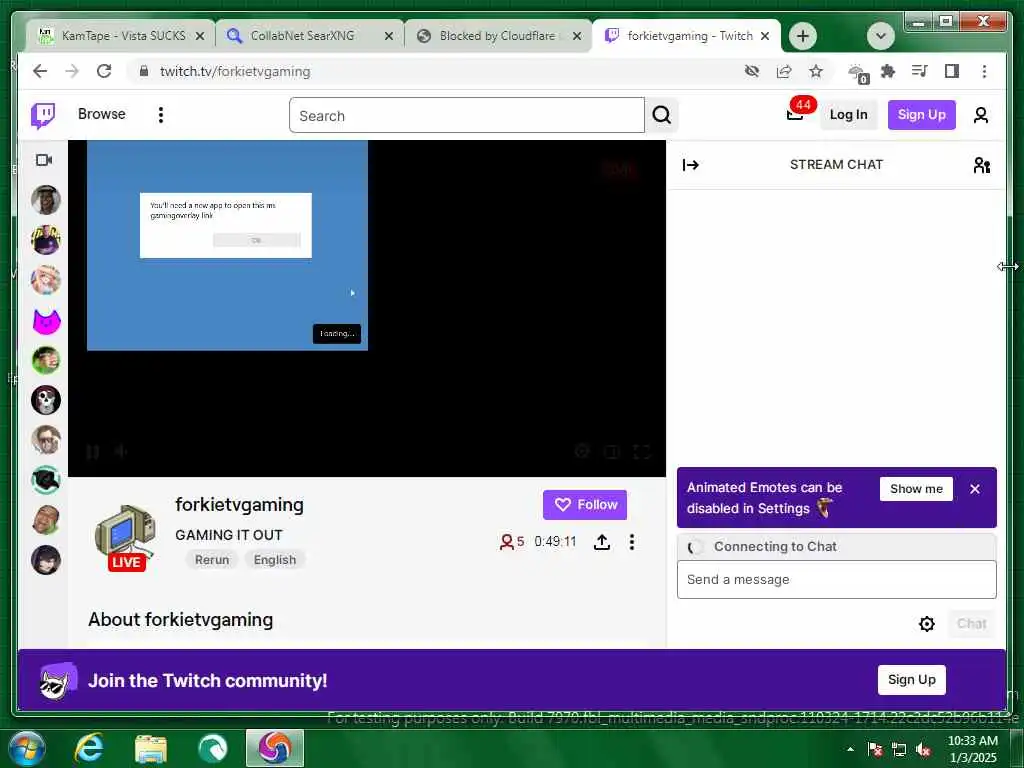This screenshot has width=1024, height=768.
Task: Open chat settings gear icon
Action: point(926,624)
